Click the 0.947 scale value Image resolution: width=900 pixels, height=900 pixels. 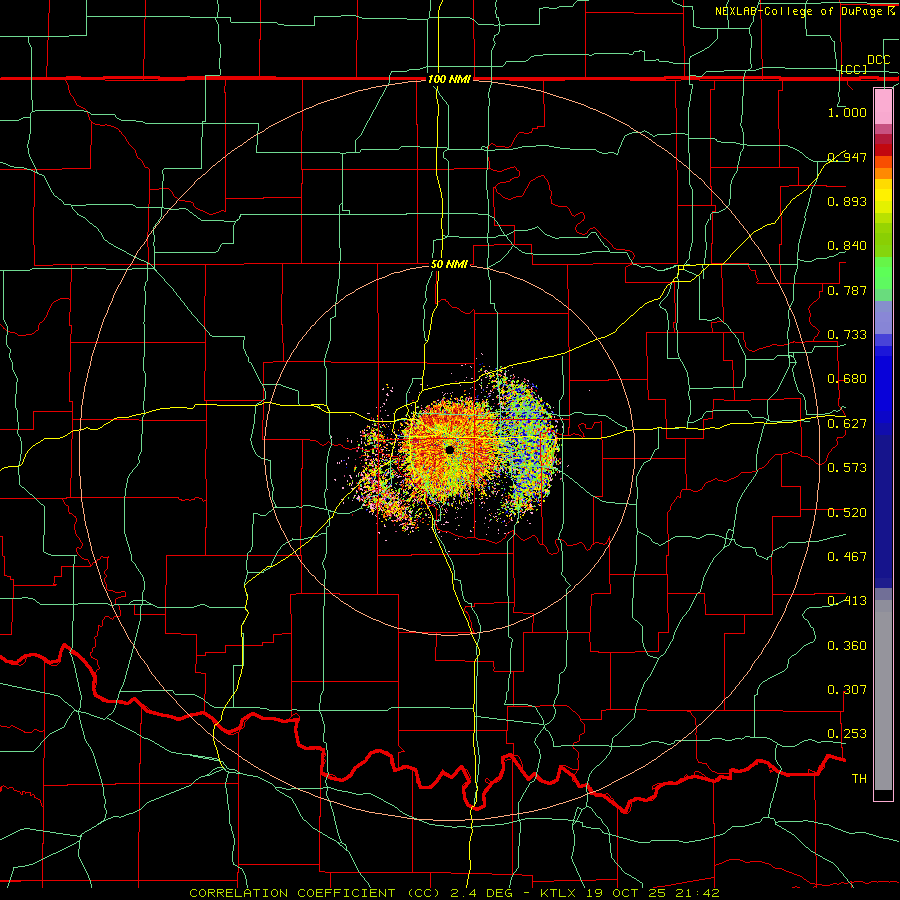click(x=847, y=157)
